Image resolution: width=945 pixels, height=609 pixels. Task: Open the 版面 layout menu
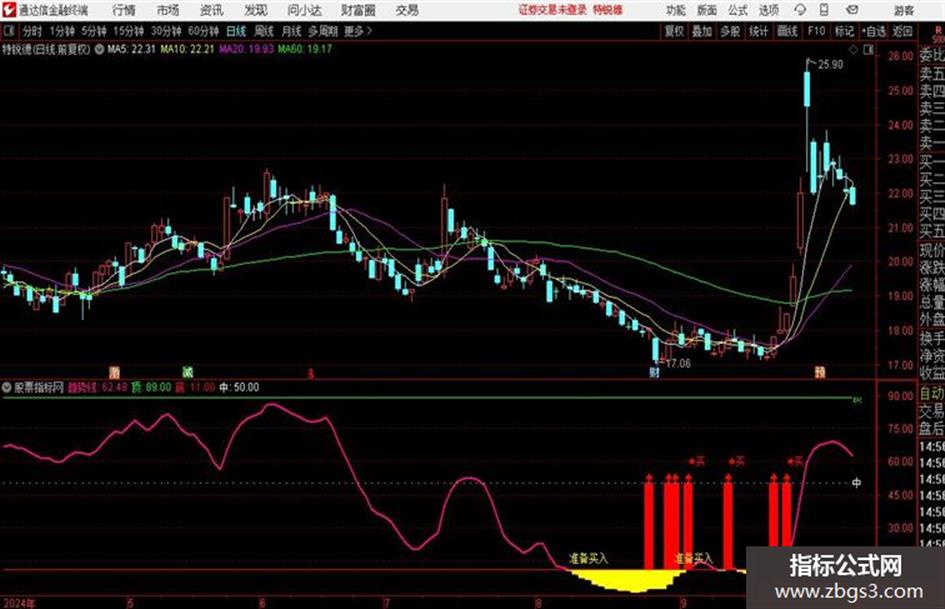(706, 10)
